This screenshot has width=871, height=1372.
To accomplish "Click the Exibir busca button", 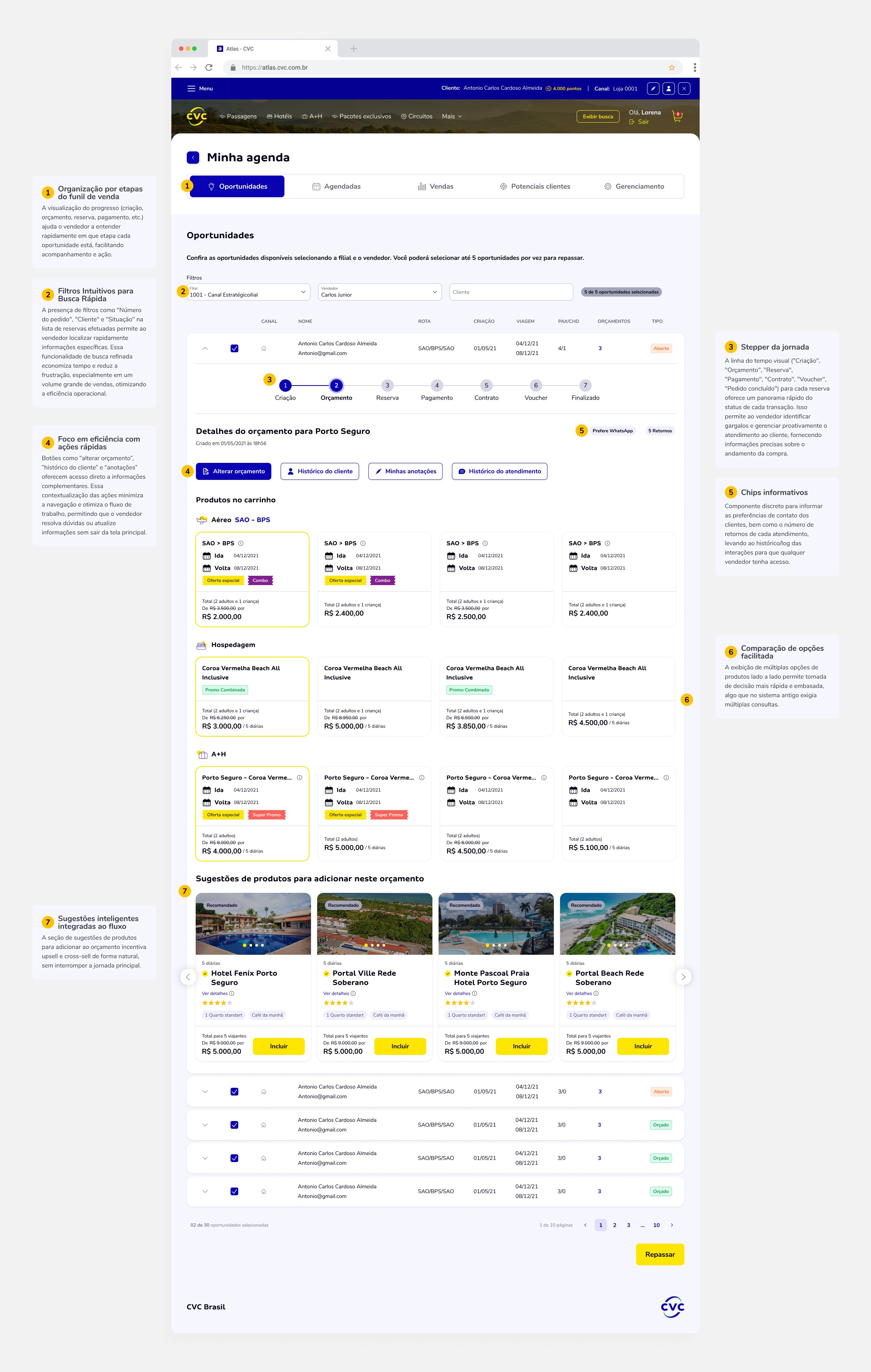I will (598, 116).
